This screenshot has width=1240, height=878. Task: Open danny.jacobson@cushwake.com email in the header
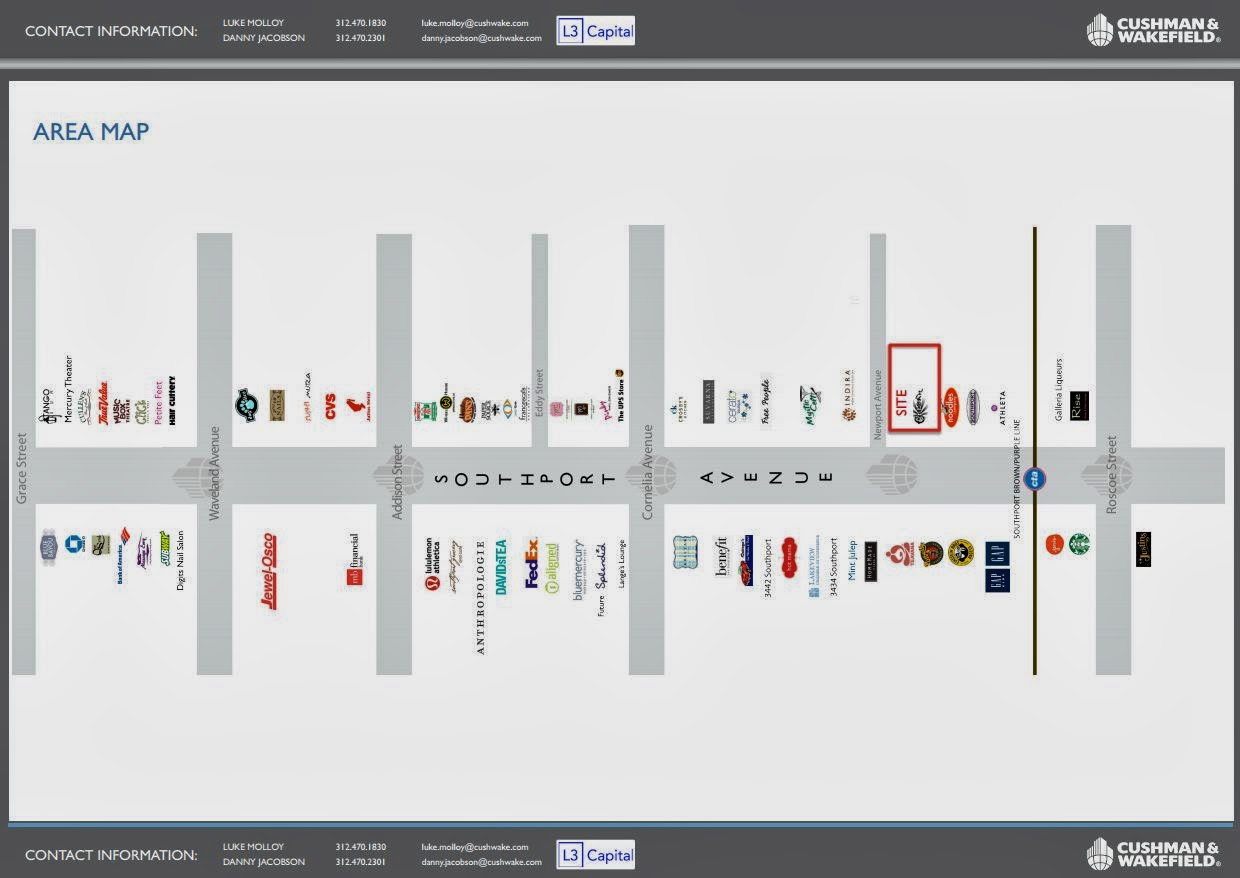click(482, 38)
